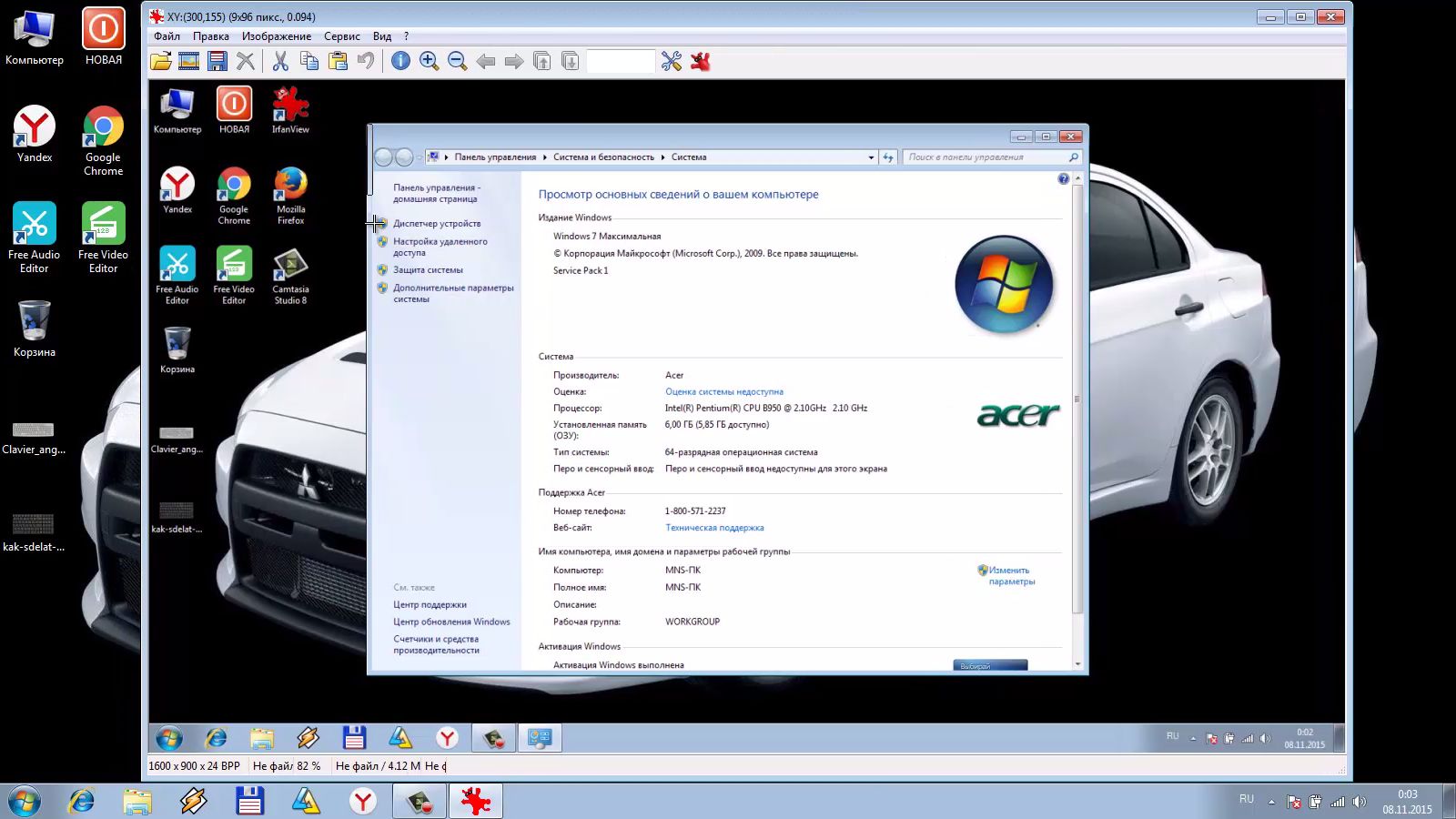The width and height of the screenshot is (1456, 819).
Task: Click the Open file folder toolbar icon
Action: (161, 61)
